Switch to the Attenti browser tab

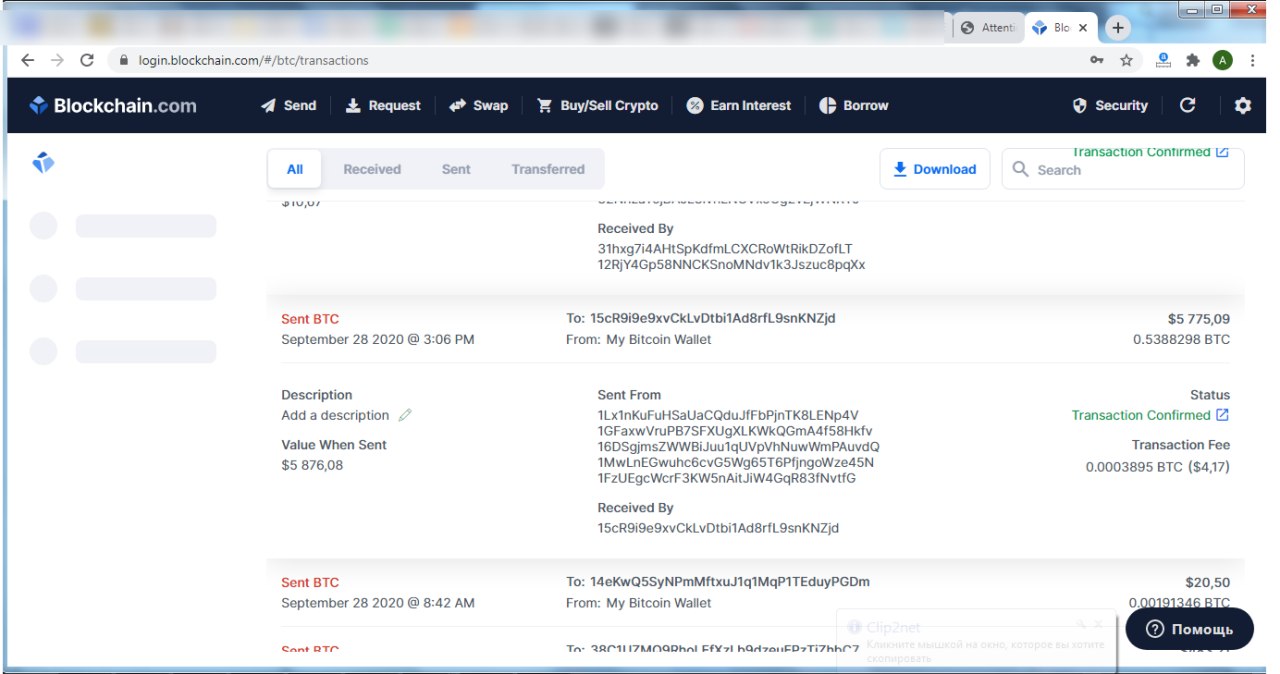point(987,28)
